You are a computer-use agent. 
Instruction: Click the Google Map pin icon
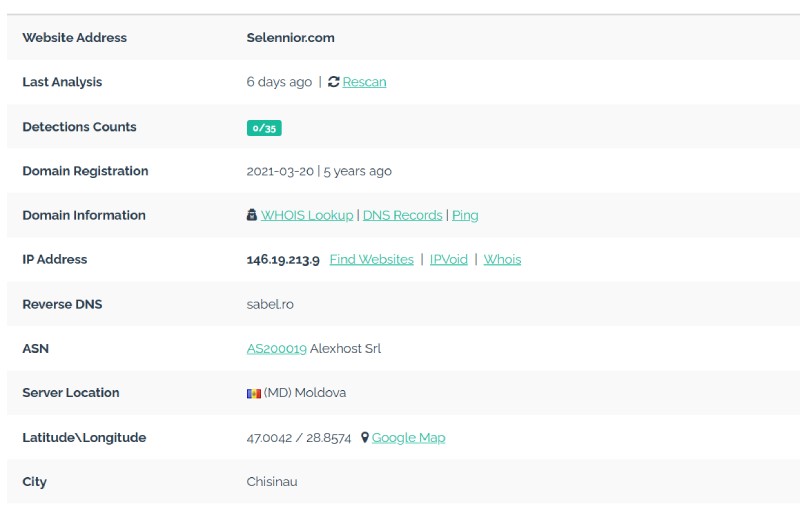(x=365, y=437)
